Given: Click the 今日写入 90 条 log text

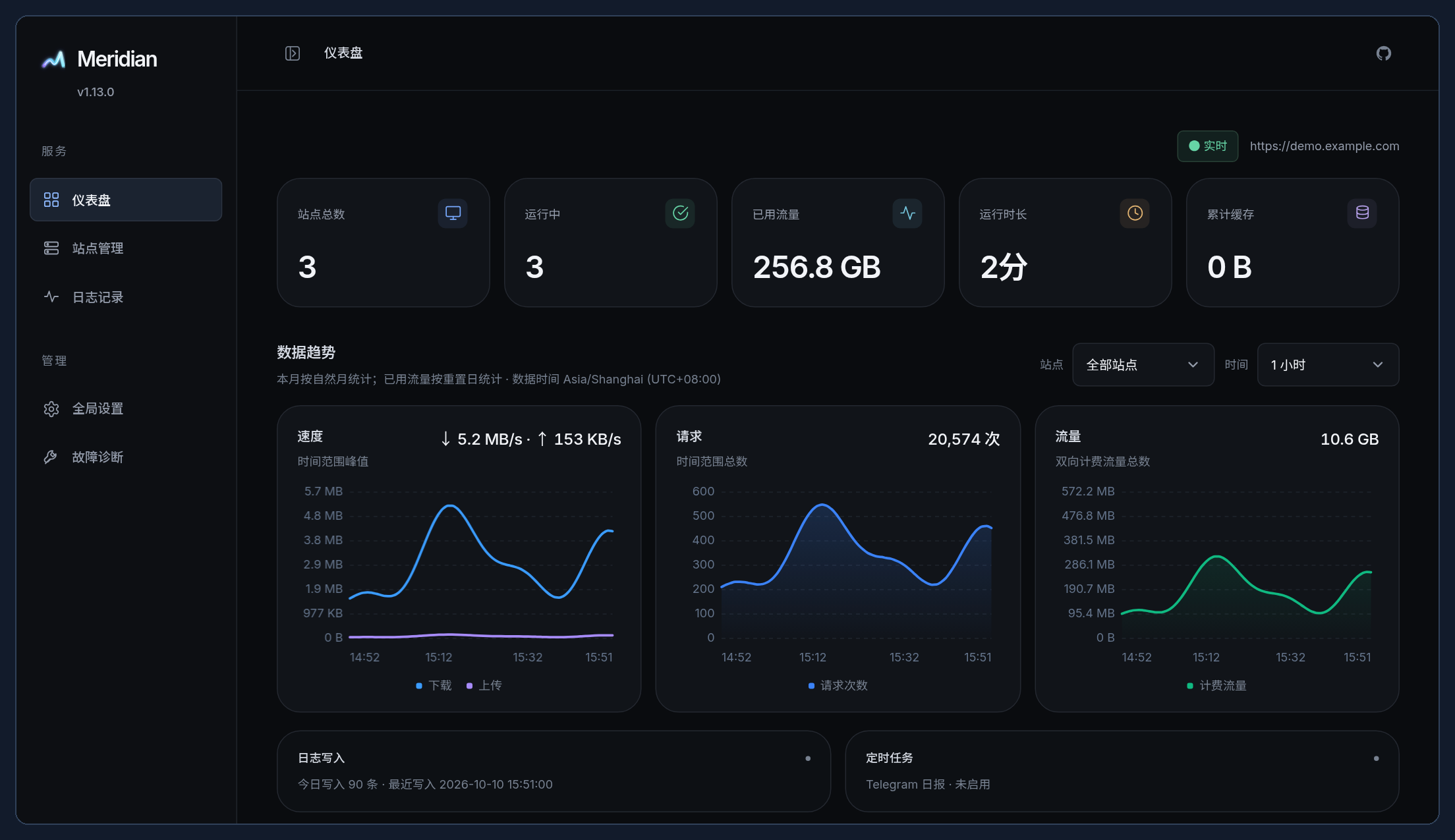Looking at the screenshot, I should coord(337,785).
